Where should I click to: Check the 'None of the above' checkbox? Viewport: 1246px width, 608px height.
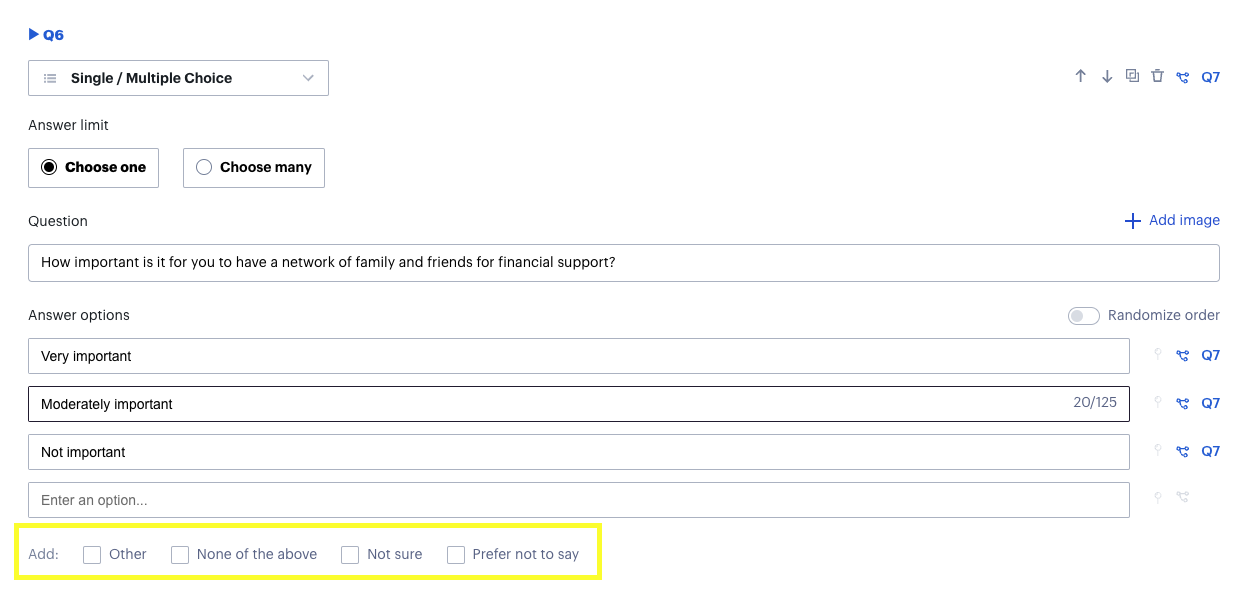pyautogui.click(x=180, y=555)
